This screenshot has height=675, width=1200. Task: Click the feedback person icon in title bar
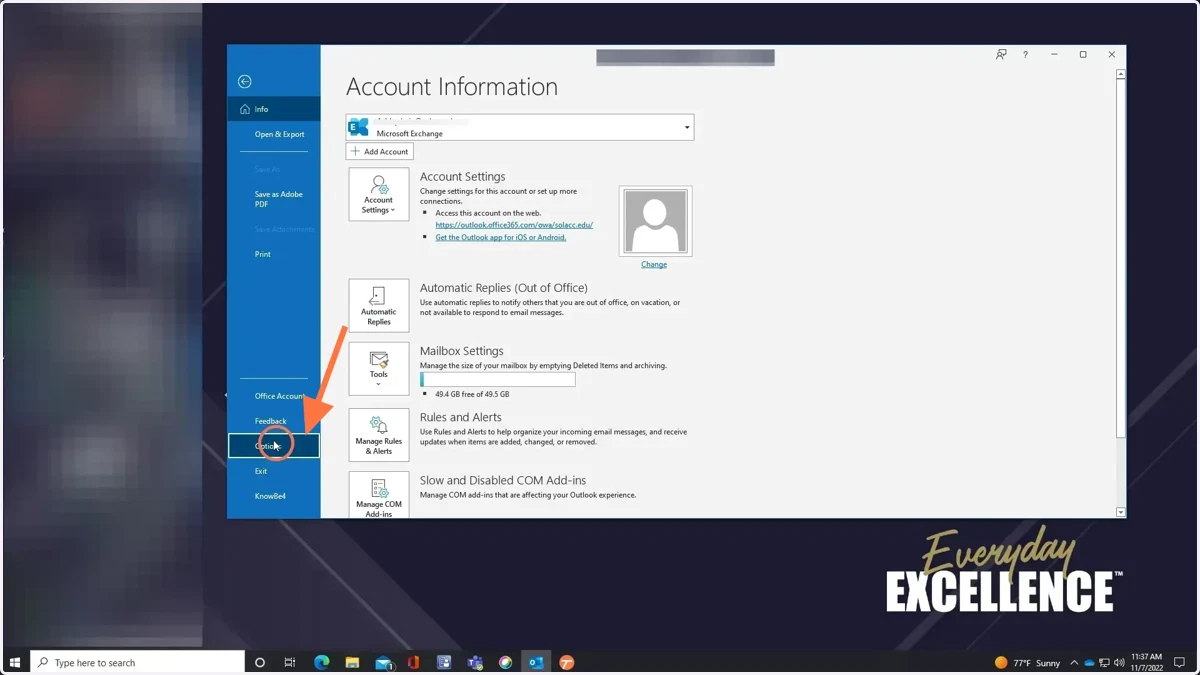click(x=1001, y=55)
